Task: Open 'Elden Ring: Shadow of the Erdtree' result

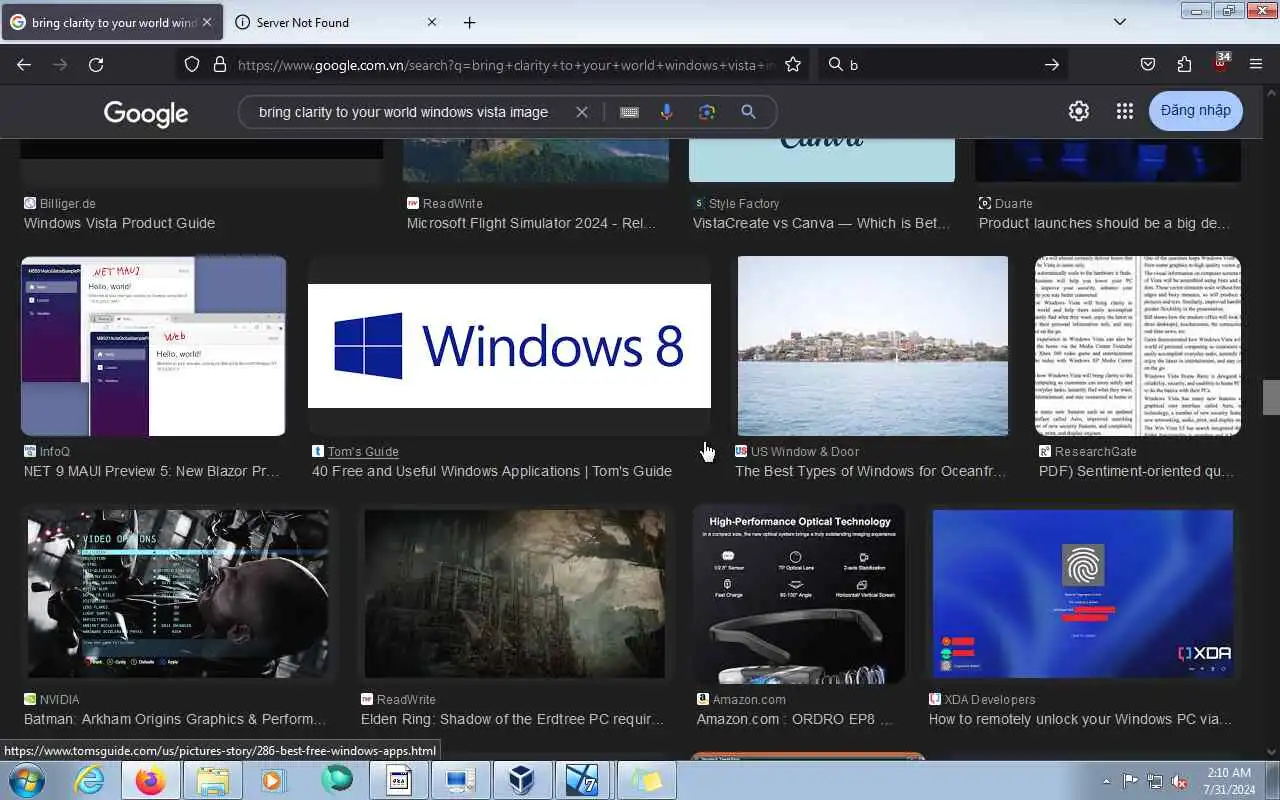Action: coord(512,719)
